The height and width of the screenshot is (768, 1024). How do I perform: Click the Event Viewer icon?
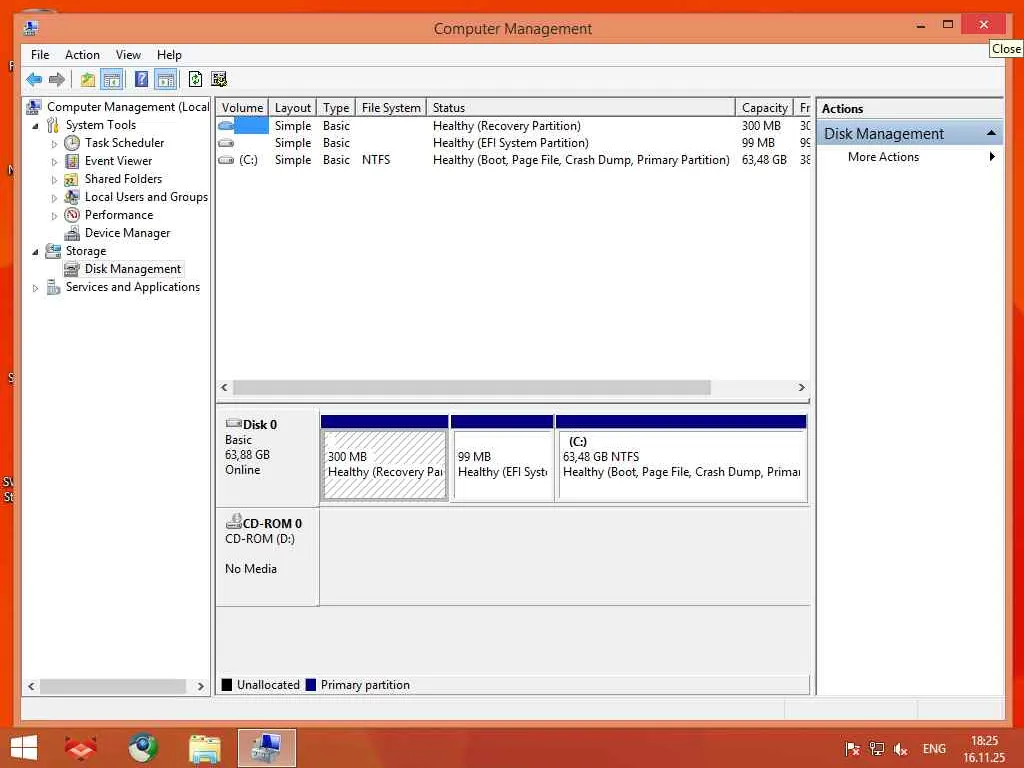click(x=72, y=161)
